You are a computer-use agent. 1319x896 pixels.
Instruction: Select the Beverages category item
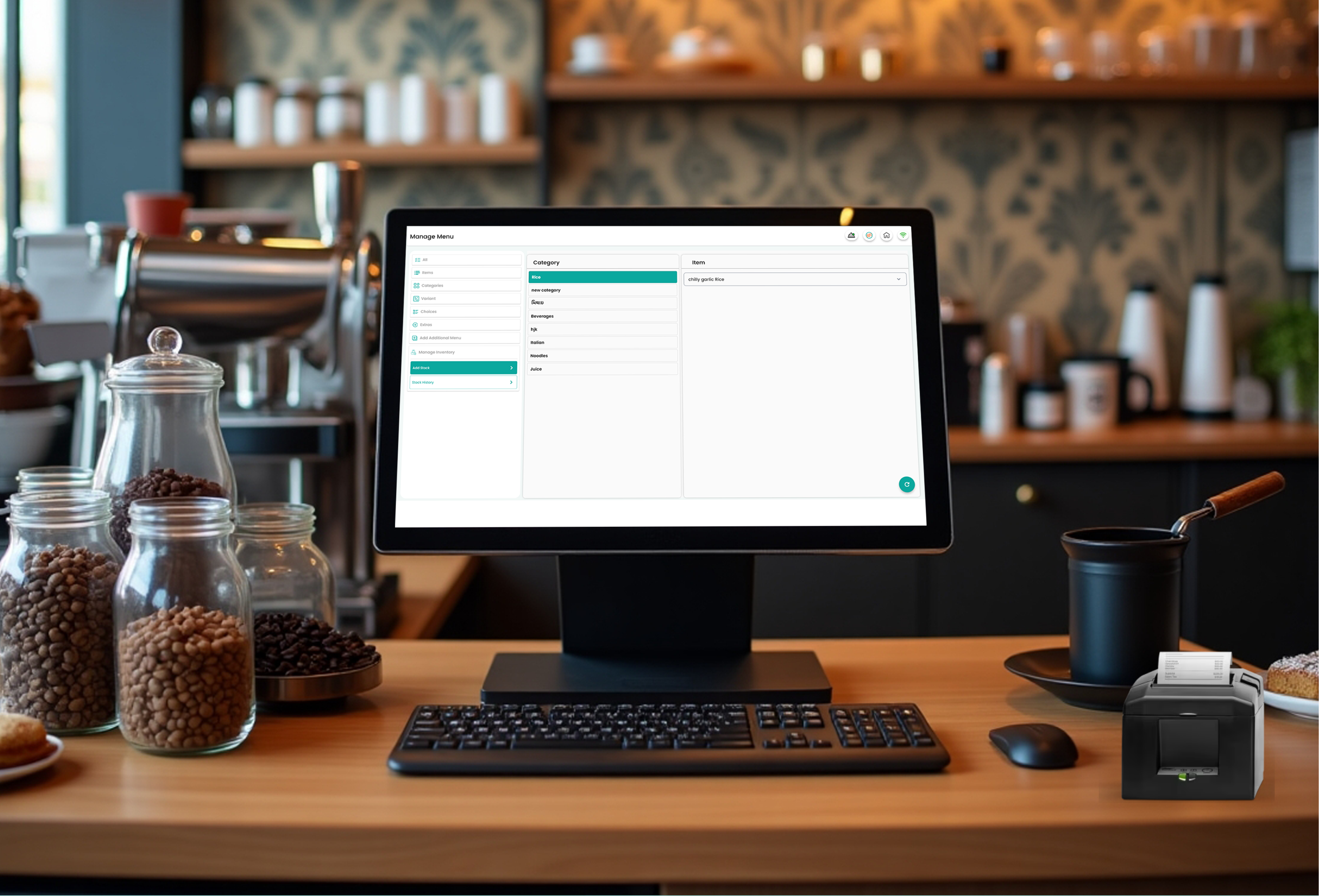pyautogui.click(x=601, y=316)
